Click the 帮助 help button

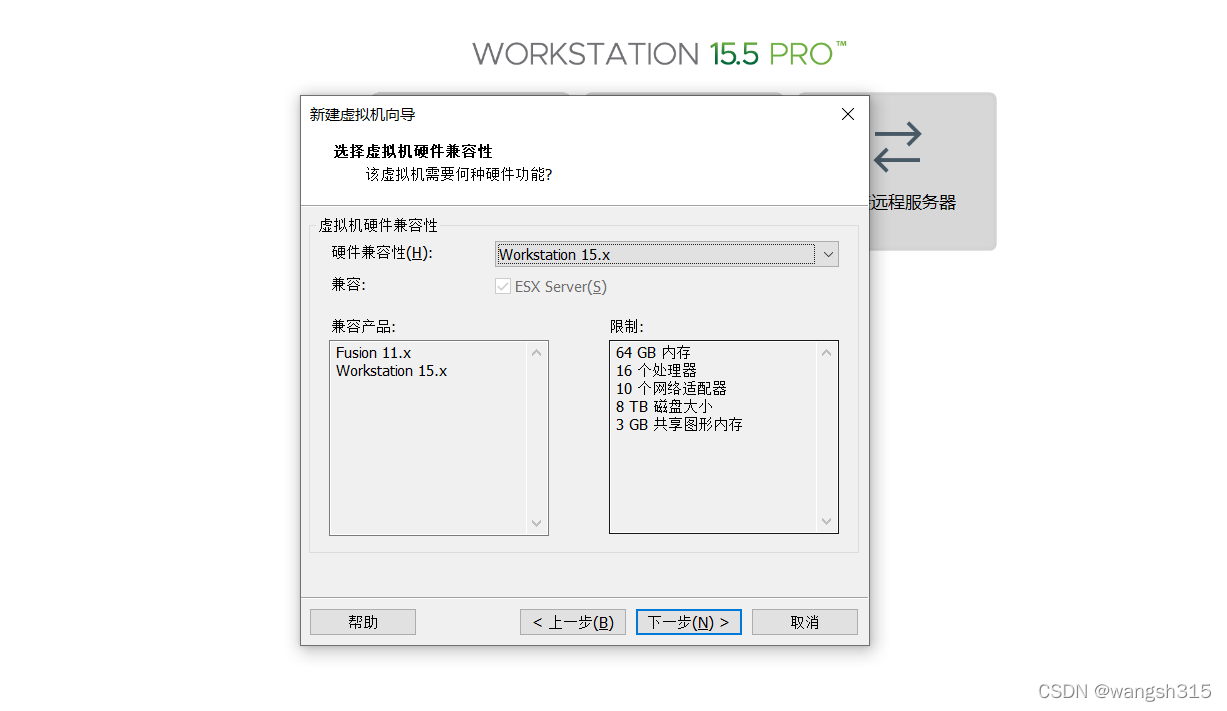(x=363, y=622)
